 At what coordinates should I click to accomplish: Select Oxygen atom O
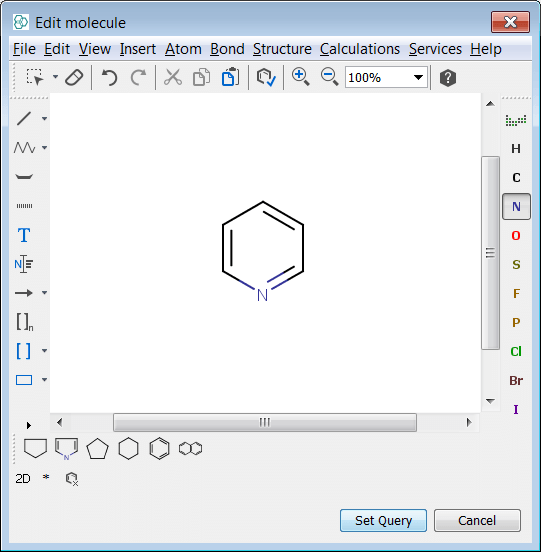pyautogui.click(x=516, y=236)
